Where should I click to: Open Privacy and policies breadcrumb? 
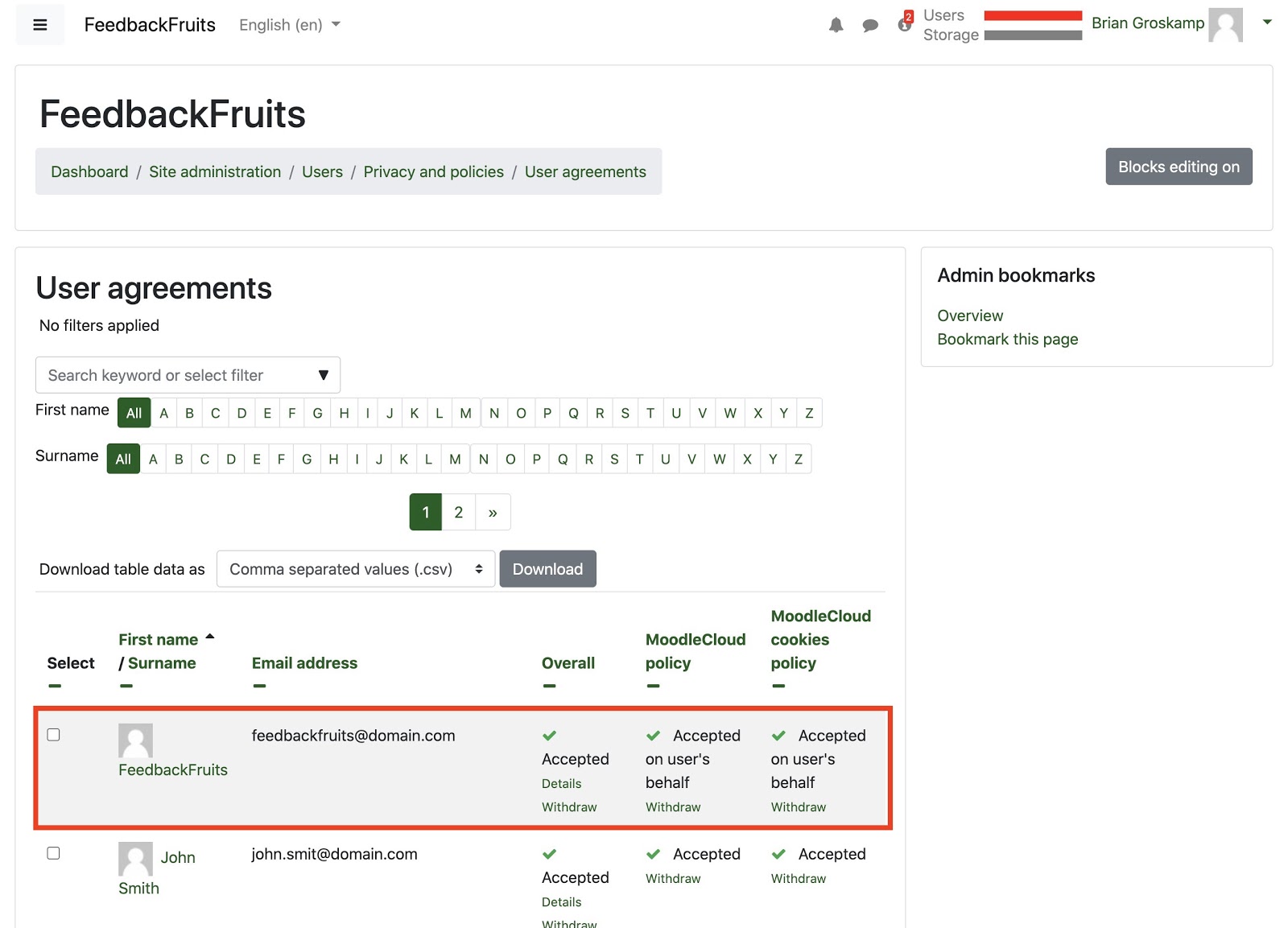coord(433,171)
